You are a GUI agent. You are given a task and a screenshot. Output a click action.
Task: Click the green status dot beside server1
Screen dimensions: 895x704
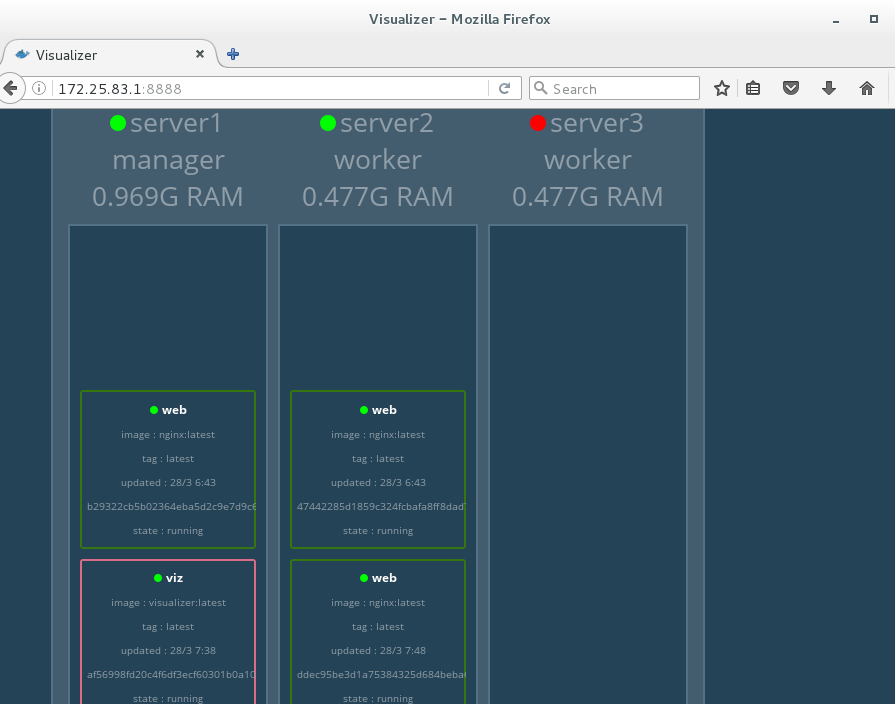pyautogui.click(x=118, y=123)
